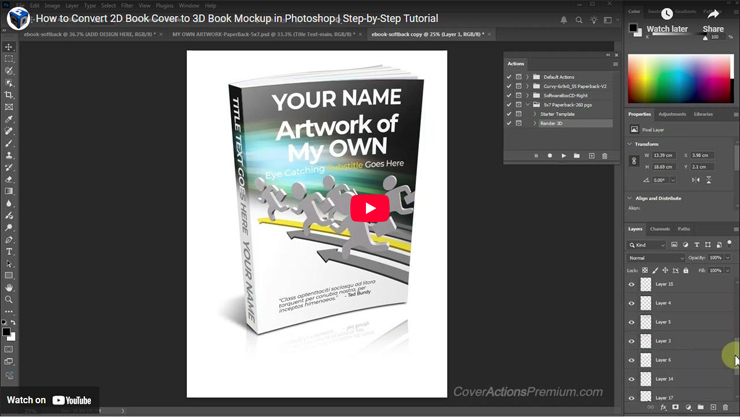
Task: Hide Layer 15 using its eye icon
Action: point(631,284)
